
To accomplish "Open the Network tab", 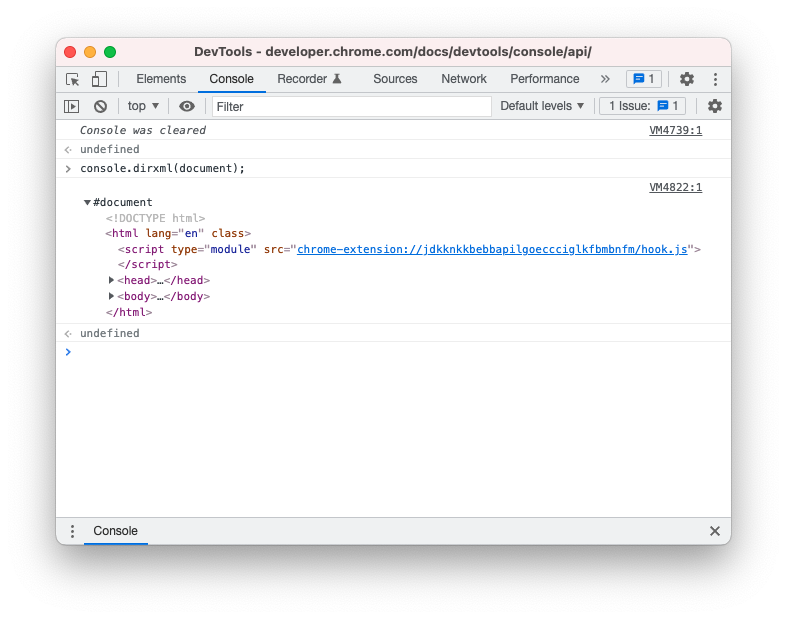I will (x=464, y=79).
